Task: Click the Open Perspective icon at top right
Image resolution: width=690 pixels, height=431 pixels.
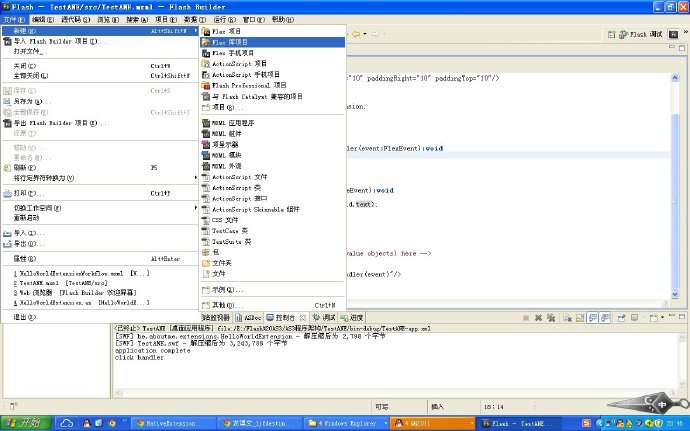Action: tap(611, 34)
